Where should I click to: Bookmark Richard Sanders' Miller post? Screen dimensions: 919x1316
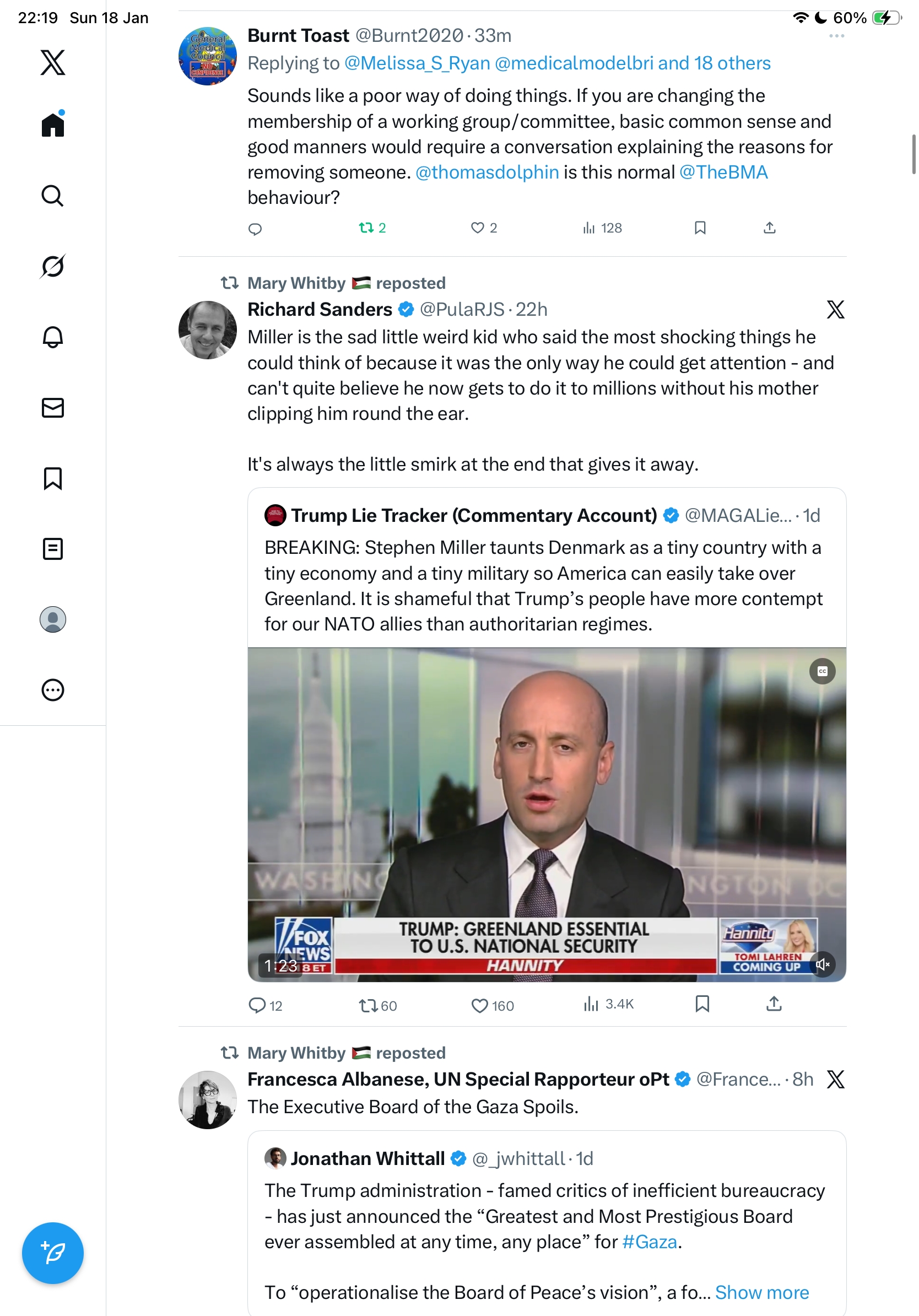pyautogui.click(x=702, y=1004)
